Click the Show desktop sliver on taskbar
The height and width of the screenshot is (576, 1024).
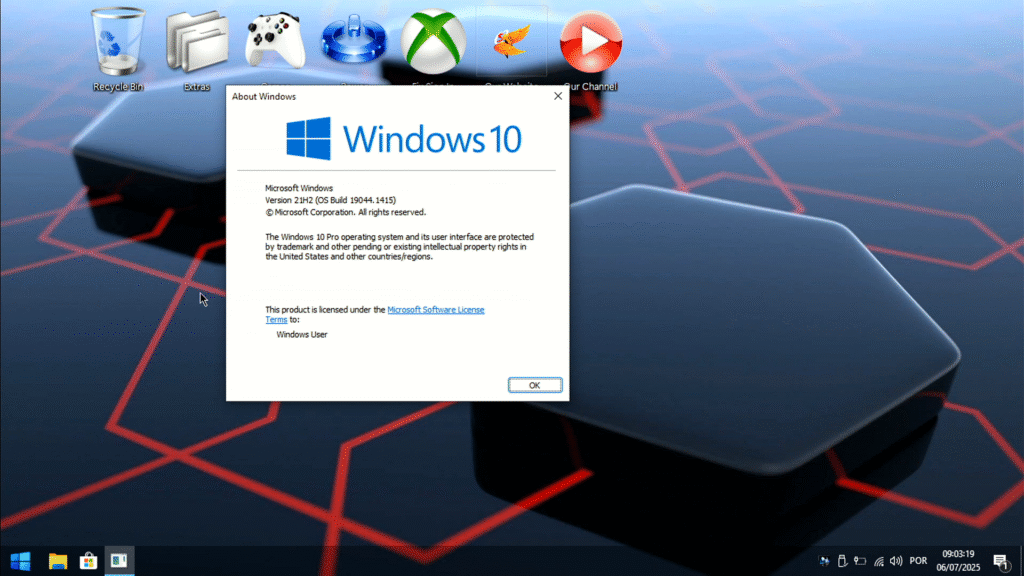1021,561
